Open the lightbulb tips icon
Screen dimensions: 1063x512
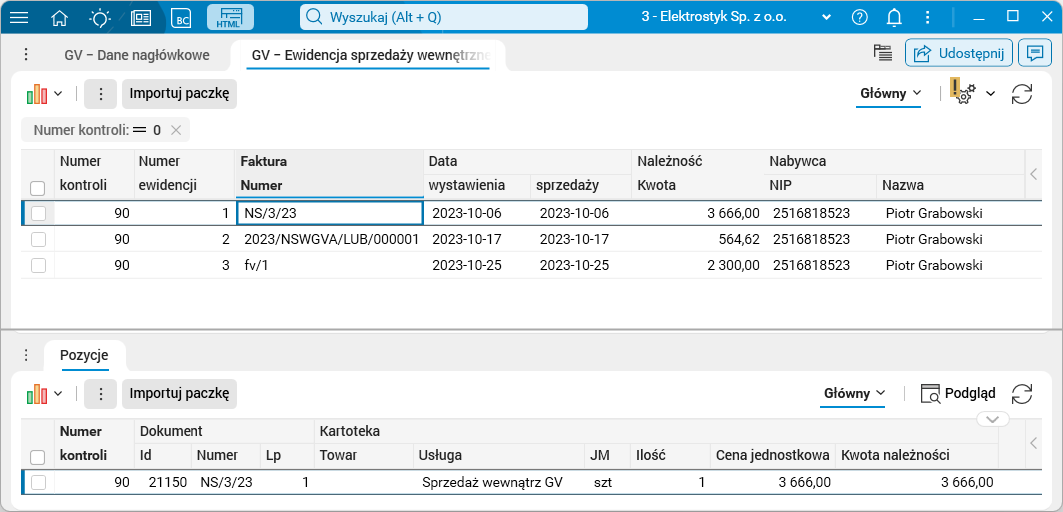[100, 18]
